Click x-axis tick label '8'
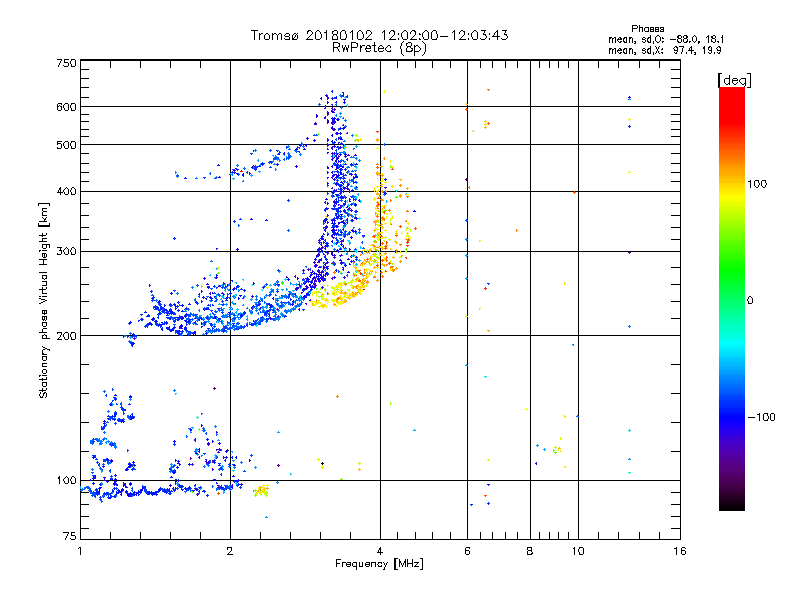Image resolution: width=800 pixels, height=600 pixels. 530,551
